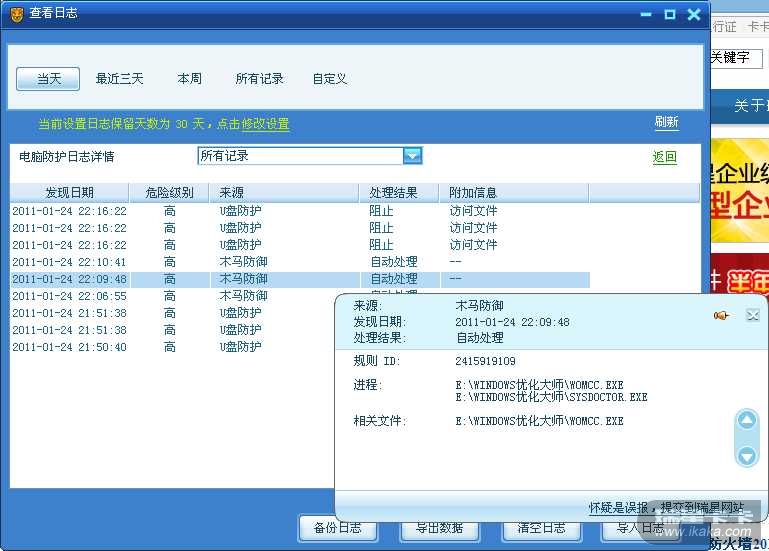Show 所有记录 time range tab

click(x=259, y=79)
